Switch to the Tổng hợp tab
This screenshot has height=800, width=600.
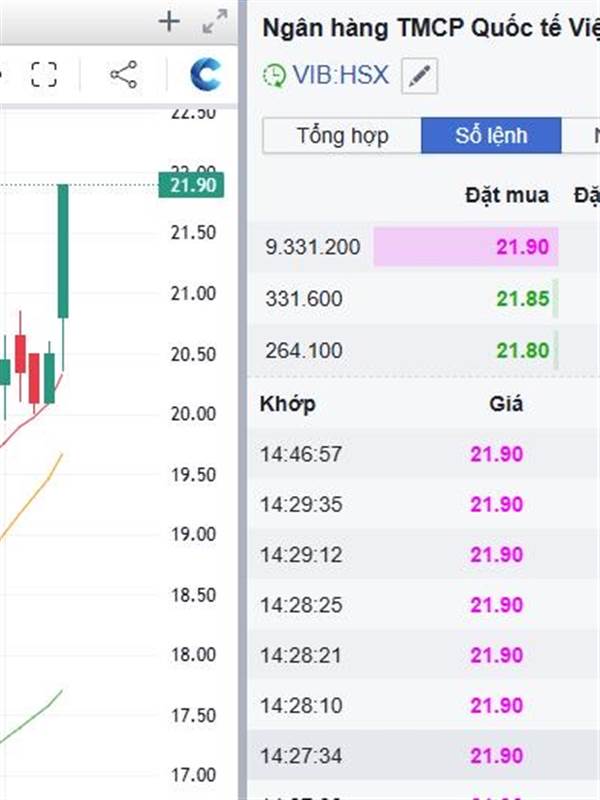[x=342, y=136]
